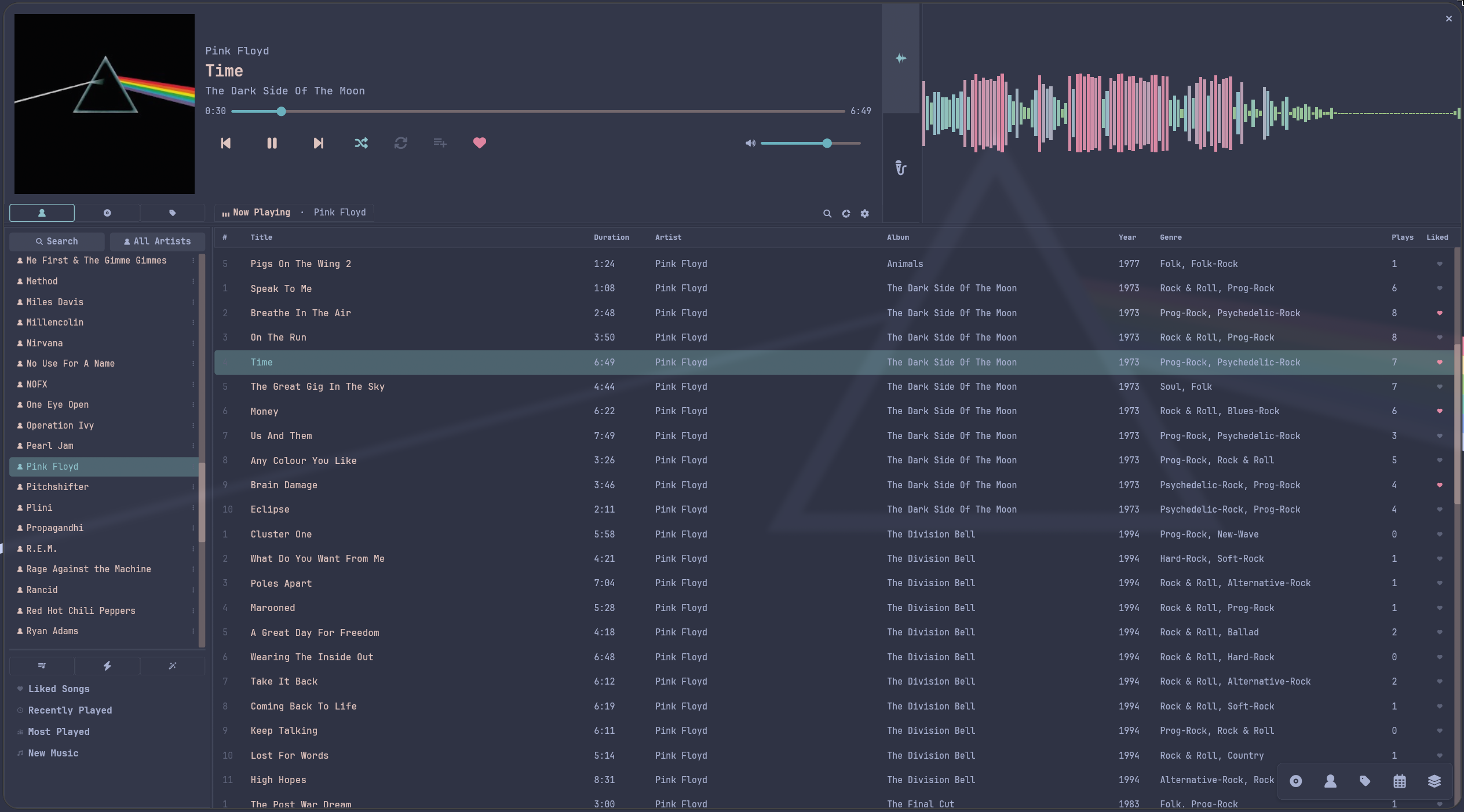
Task: Open the options menu for Operation Ivy
Action: [x=194, y=426]
